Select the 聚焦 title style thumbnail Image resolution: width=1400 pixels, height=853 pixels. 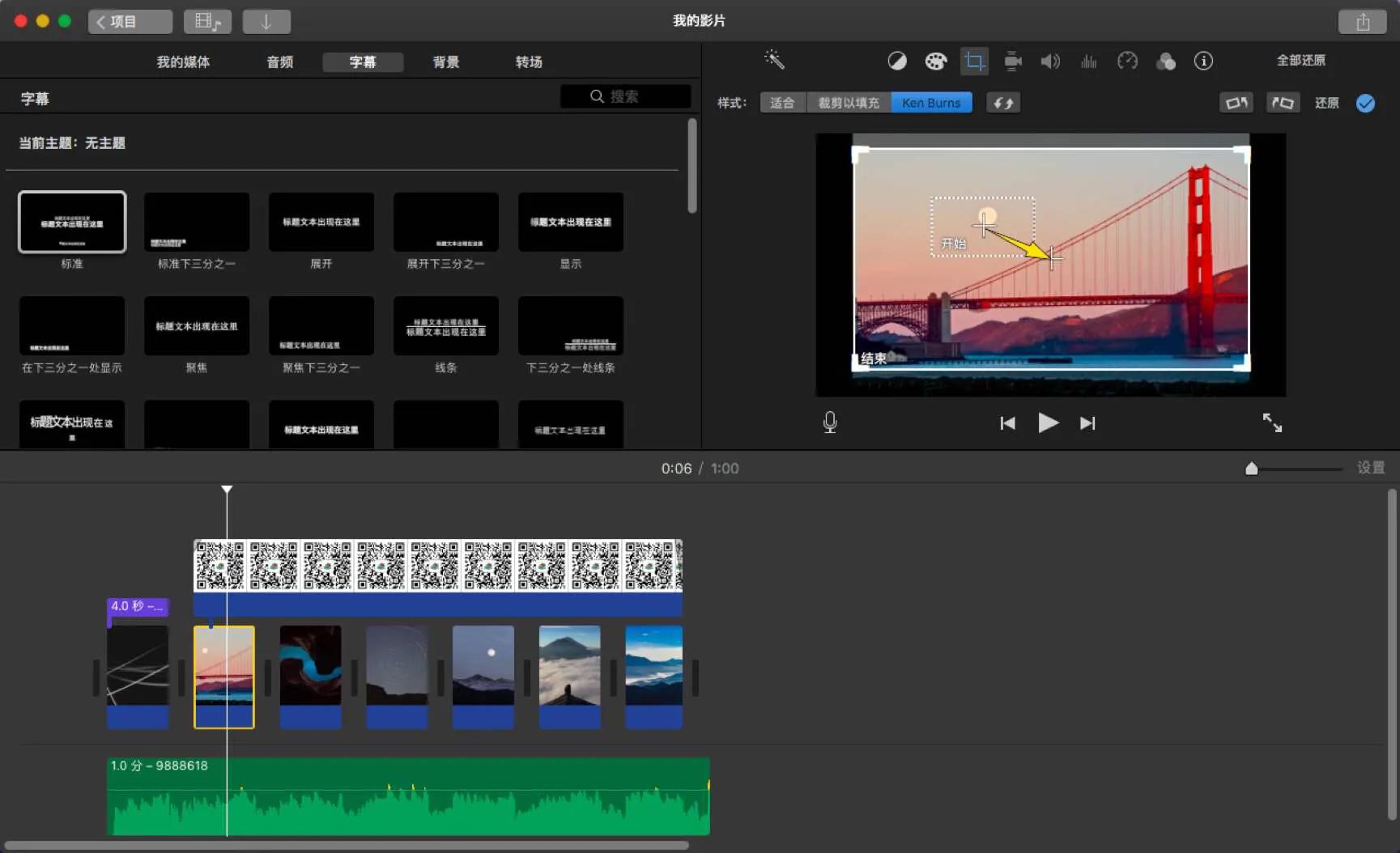click(x=197, y=326)
